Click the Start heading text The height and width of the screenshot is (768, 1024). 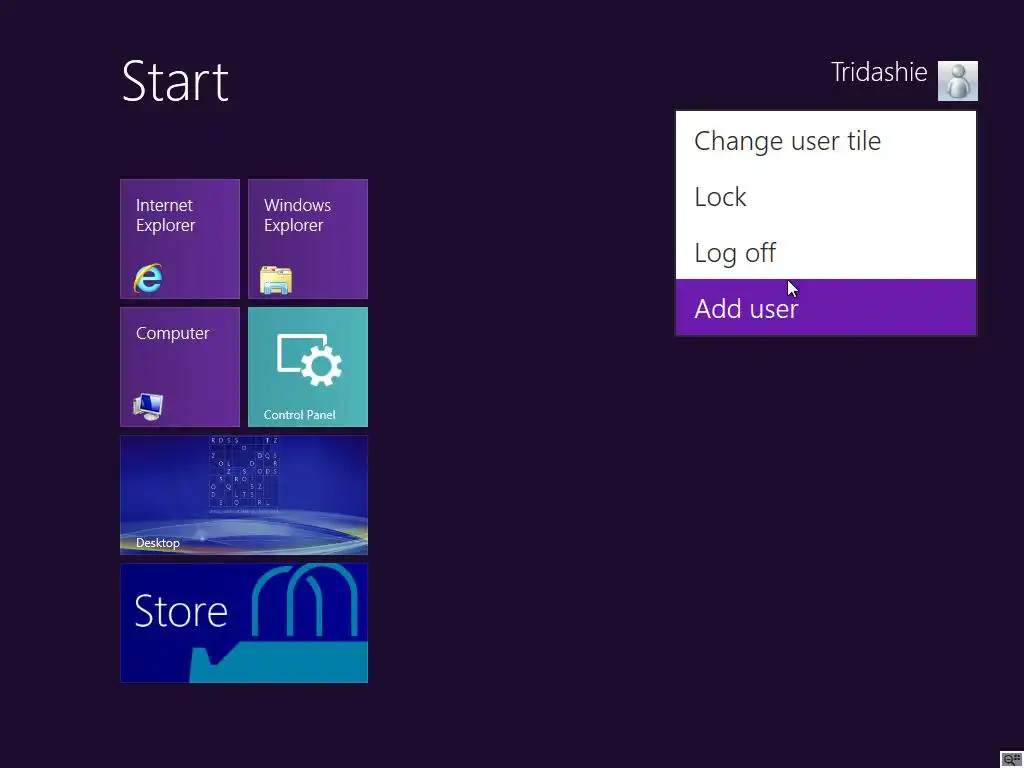(x=175, y=81)
